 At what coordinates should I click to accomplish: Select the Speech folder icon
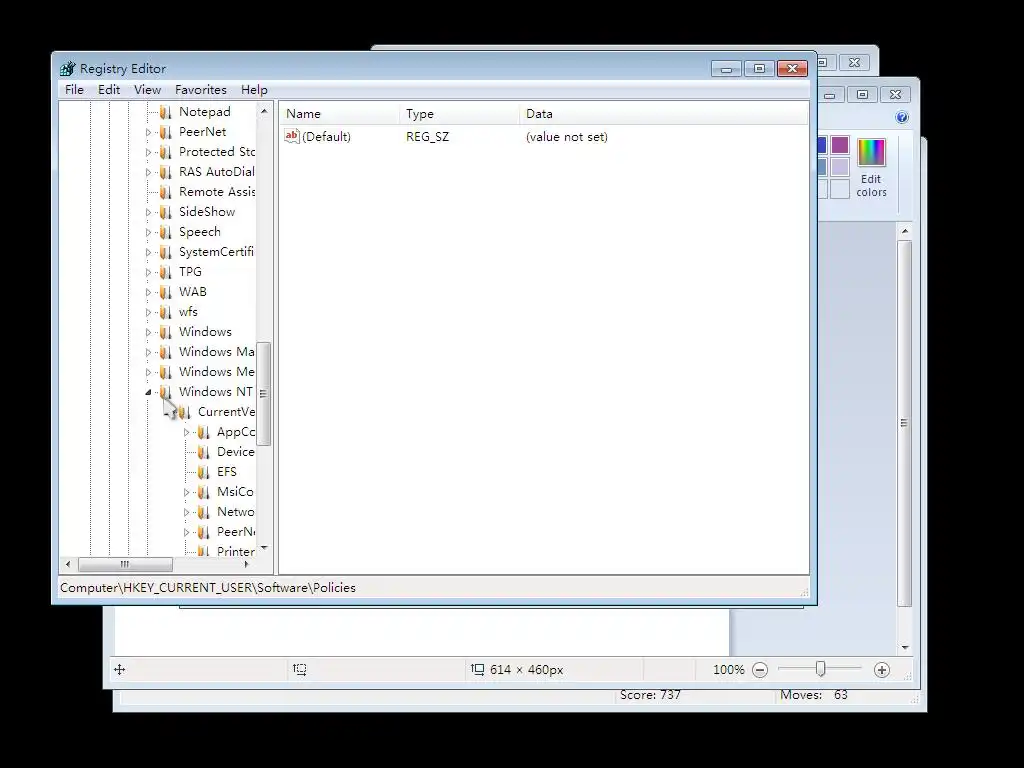tap(166, 232)
